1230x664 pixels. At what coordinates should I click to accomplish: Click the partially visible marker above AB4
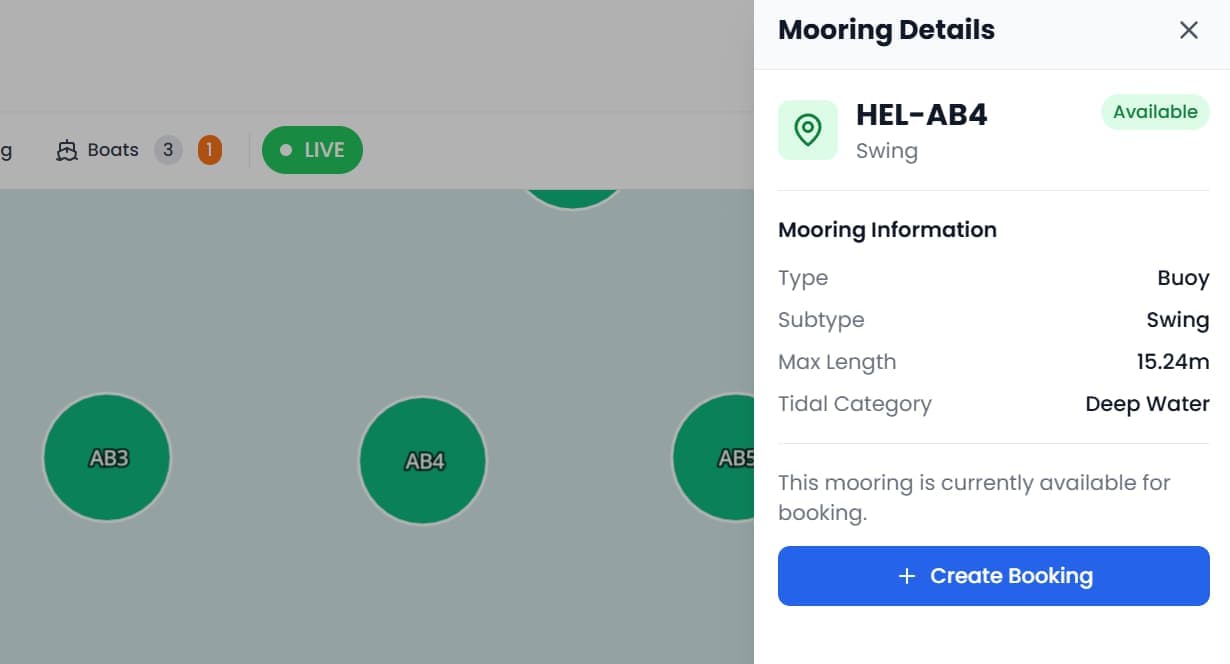point(572,197)
